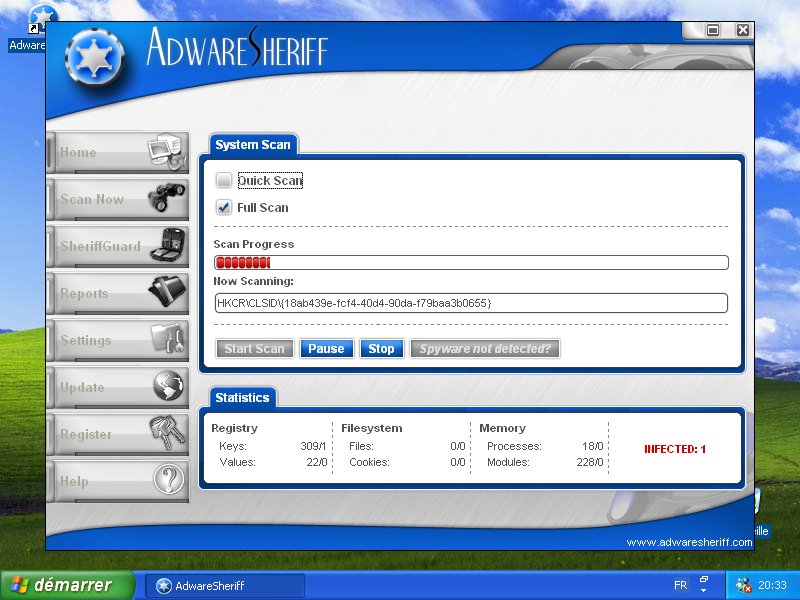Open Help via the question mark icon
Screen dimensions: 800x600
pyautogui.click(x=169, y=479)
